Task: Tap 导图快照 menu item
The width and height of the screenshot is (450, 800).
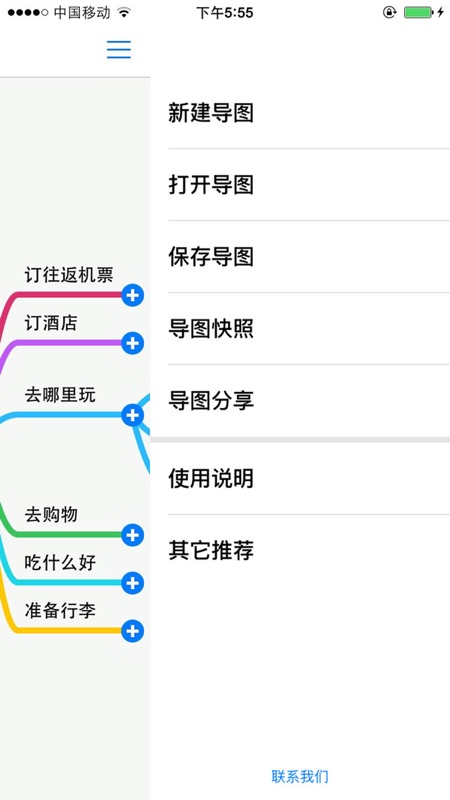Action: [x=300, y=329]
